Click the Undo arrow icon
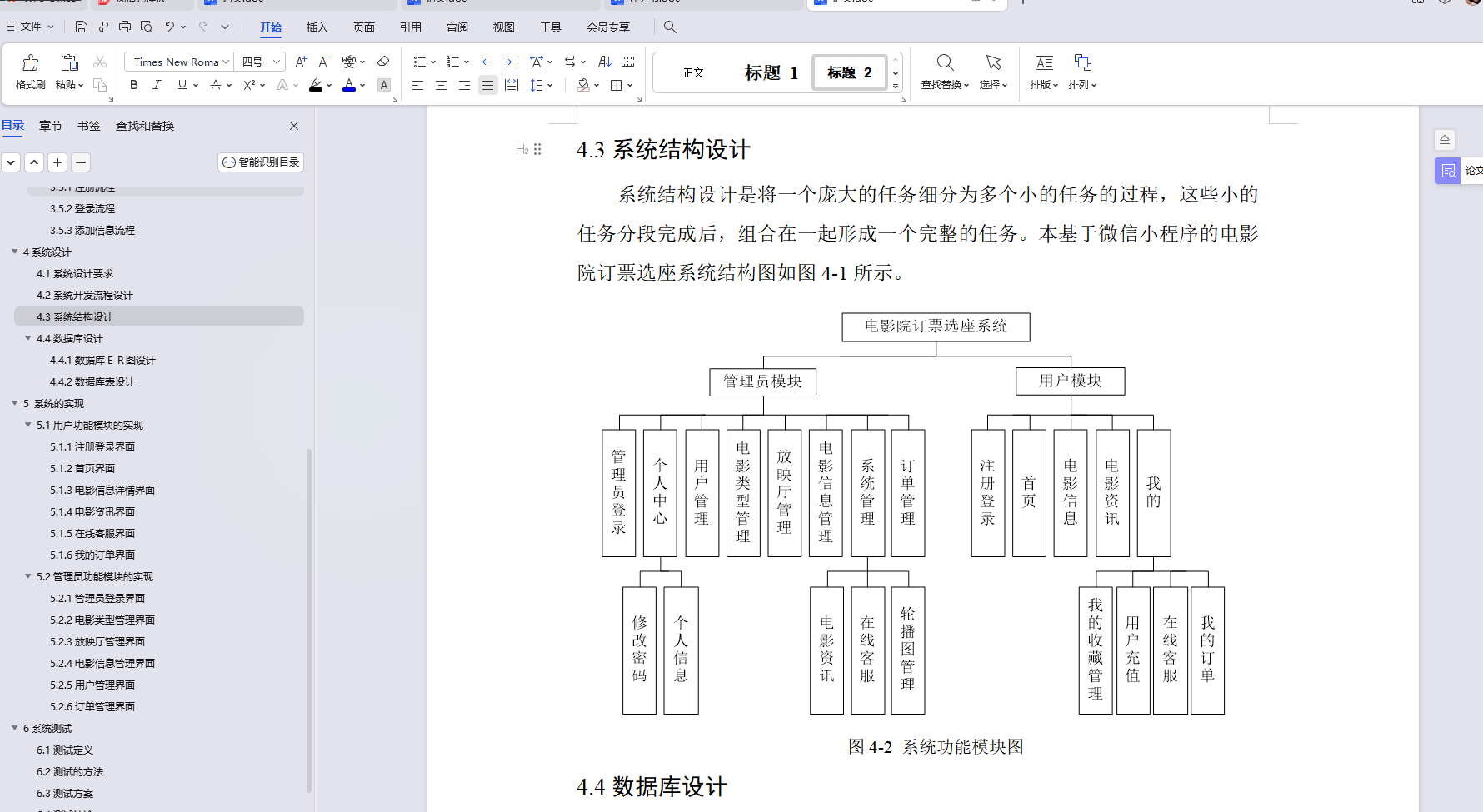 [x=170, y=27]
